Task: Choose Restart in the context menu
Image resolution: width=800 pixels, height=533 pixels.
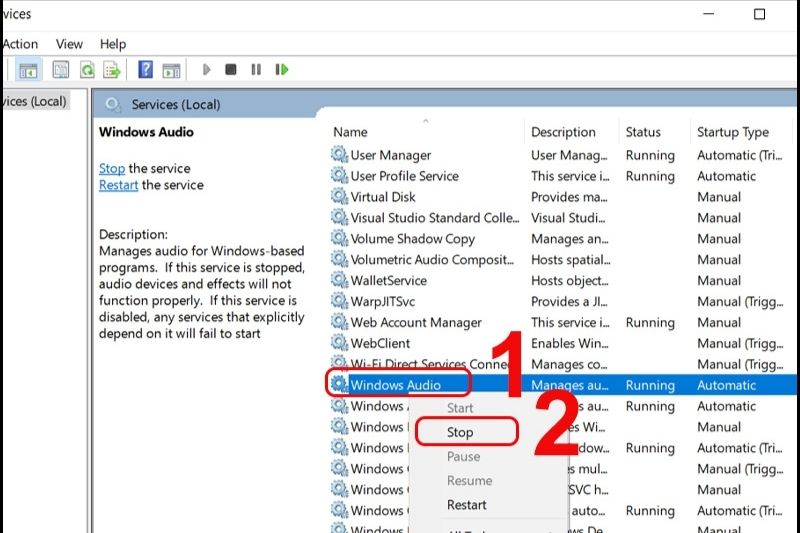Action: [466, 504]
